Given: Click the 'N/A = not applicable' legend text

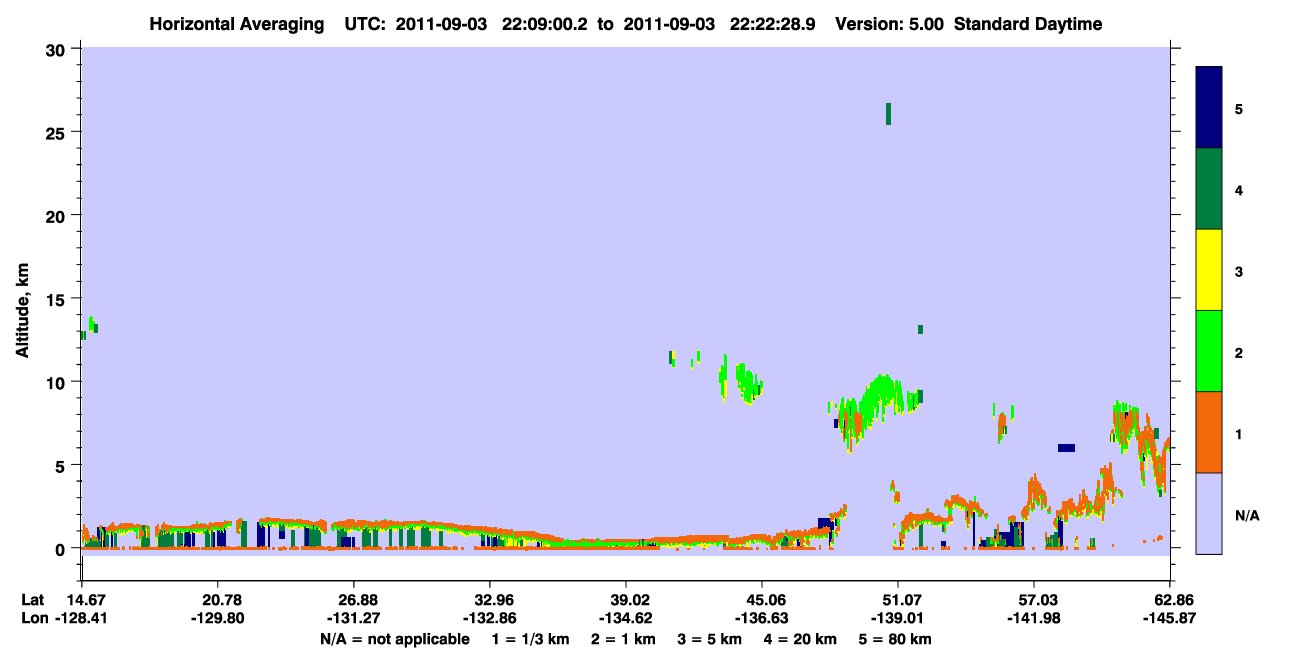Looking at the screenshot, I should tap(395, 639).
